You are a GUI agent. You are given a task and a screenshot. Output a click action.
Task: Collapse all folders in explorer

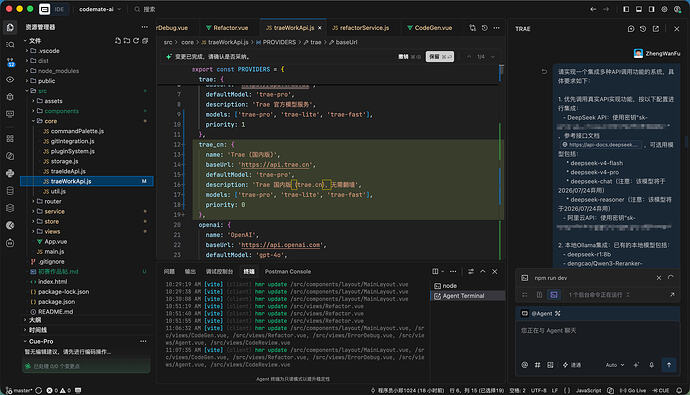pos(145,40)
